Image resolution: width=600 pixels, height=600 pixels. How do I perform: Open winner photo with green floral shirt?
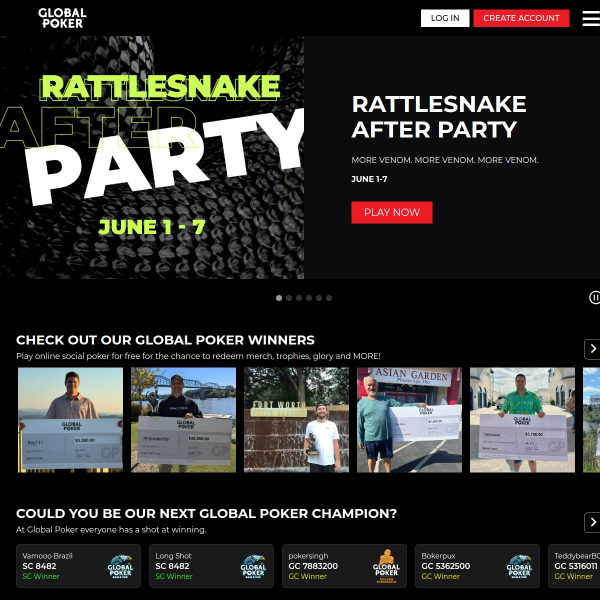pyautogui.click(x=522, y=420)
